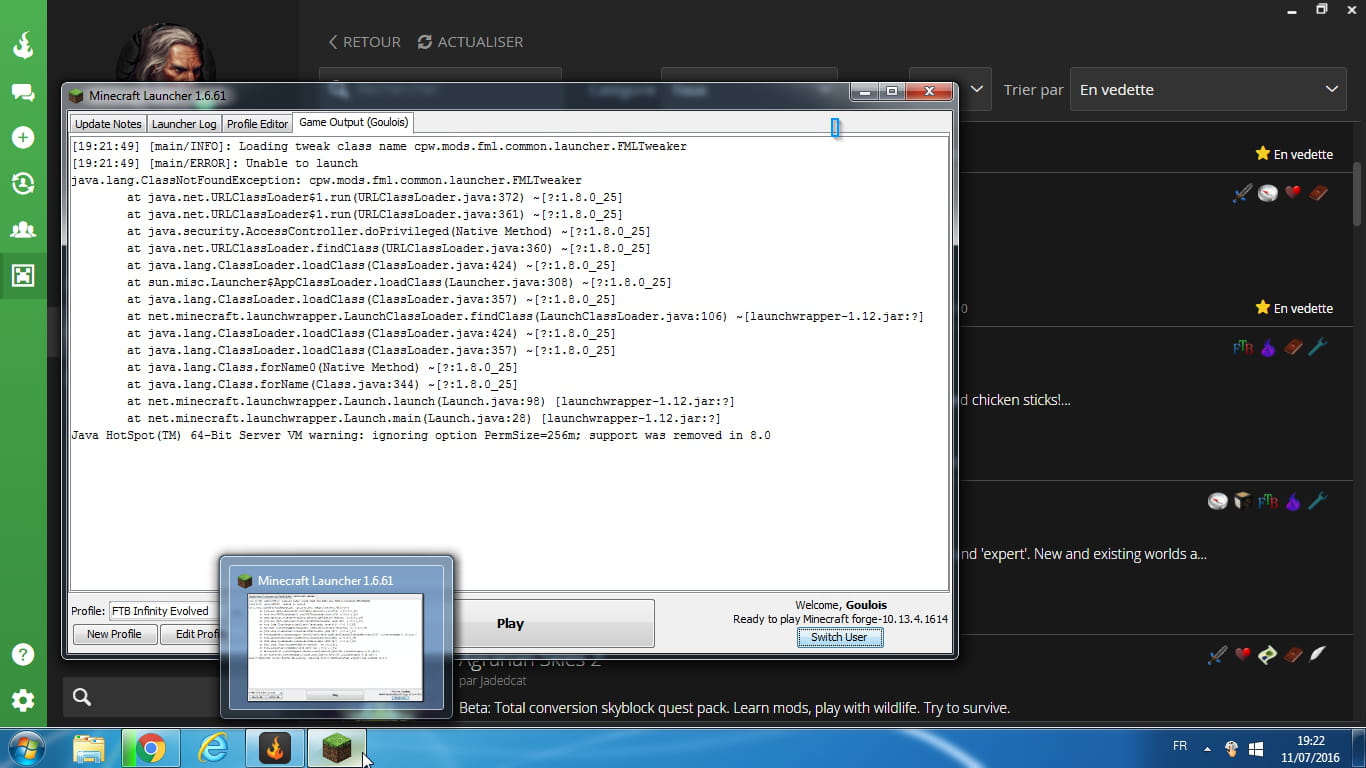Open the help question mark icon
This screenshot has height=768, width=1366.
23,654
